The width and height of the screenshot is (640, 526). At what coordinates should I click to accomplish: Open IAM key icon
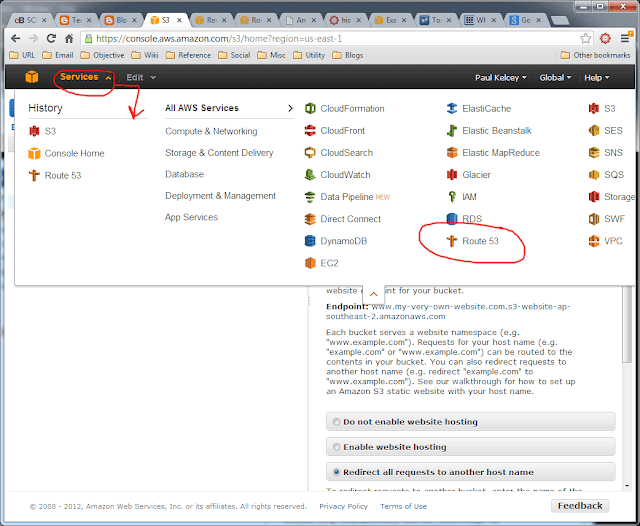point(452,197)
